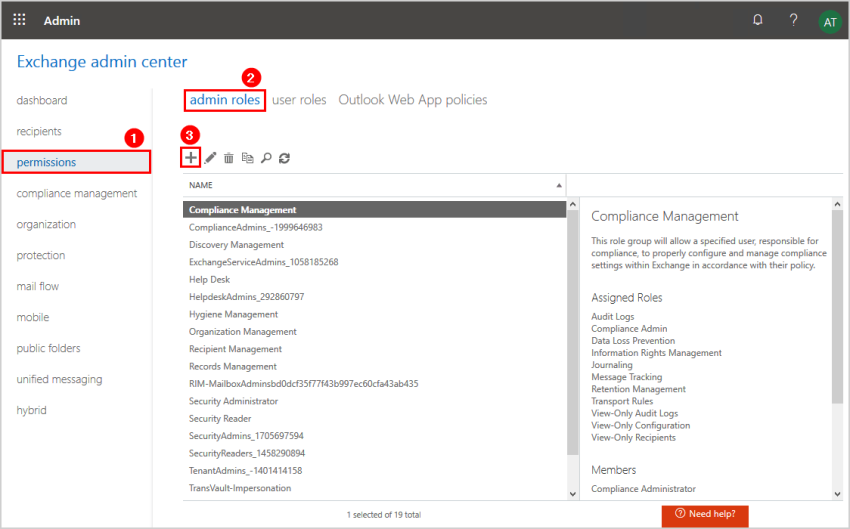The height and width of the screenshot is (529, 850).
Task: Edit the selected role group
Action: (210, 158)
